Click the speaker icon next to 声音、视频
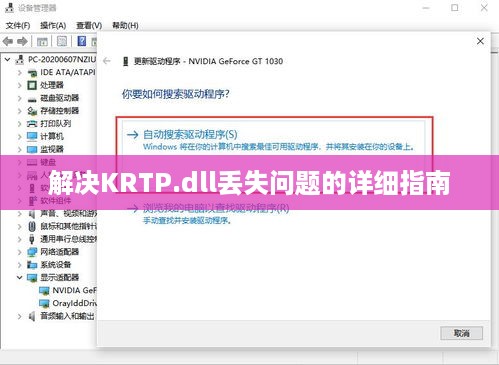The height and width of the screenshot is (365, 499). [x=32, y=214]
